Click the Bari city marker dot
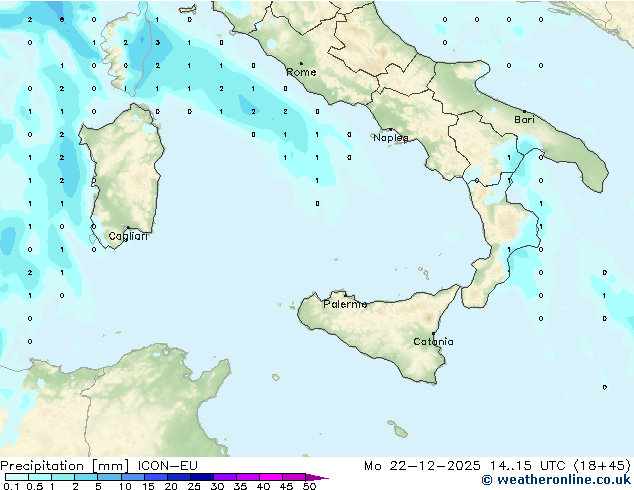Viewport: 634px width, 490px height. pos(524,111)
